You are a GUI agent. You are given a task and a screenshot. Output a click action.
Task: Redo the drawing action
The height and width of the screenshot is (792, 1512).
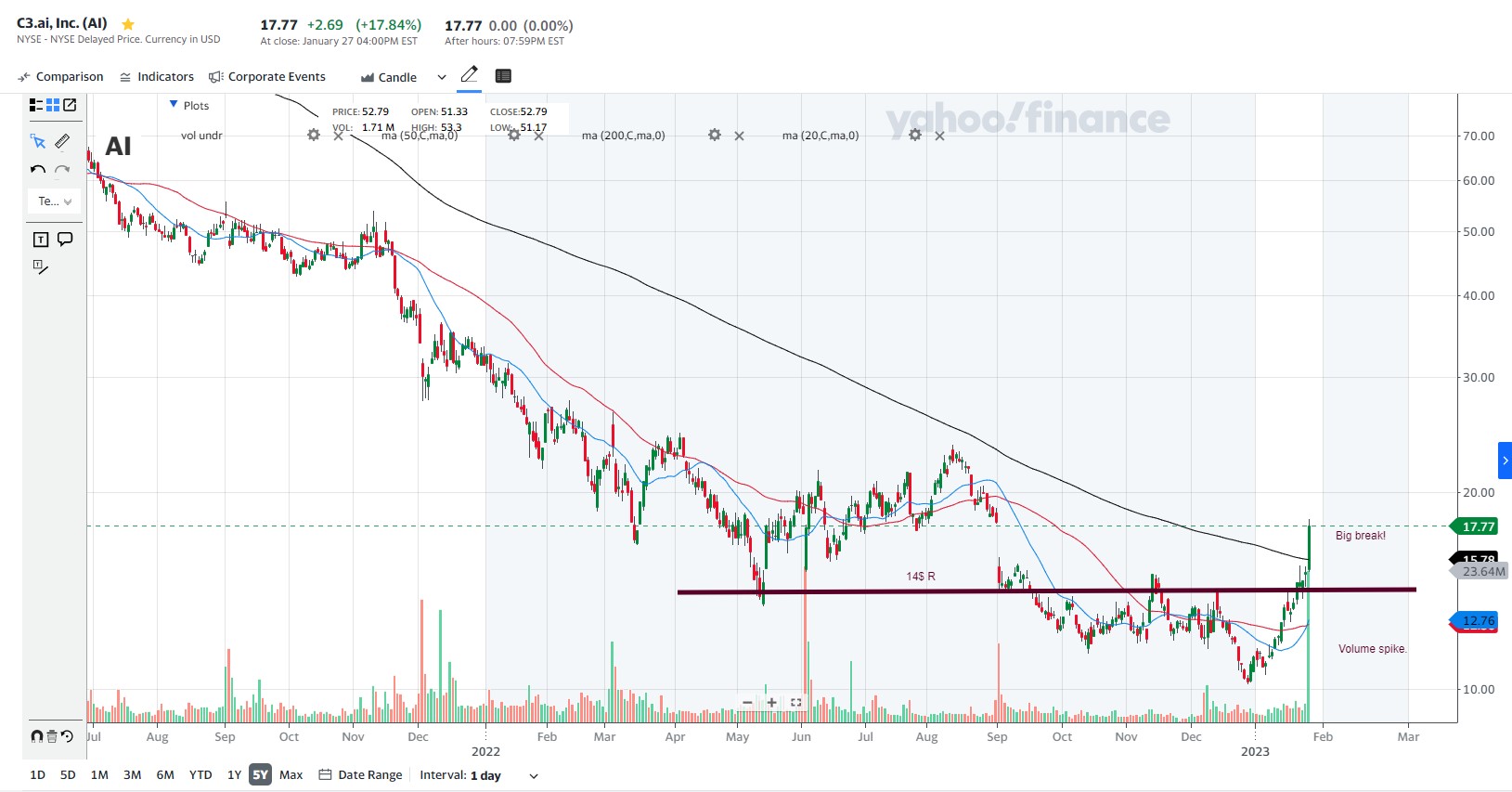click(x=62, y=170)
